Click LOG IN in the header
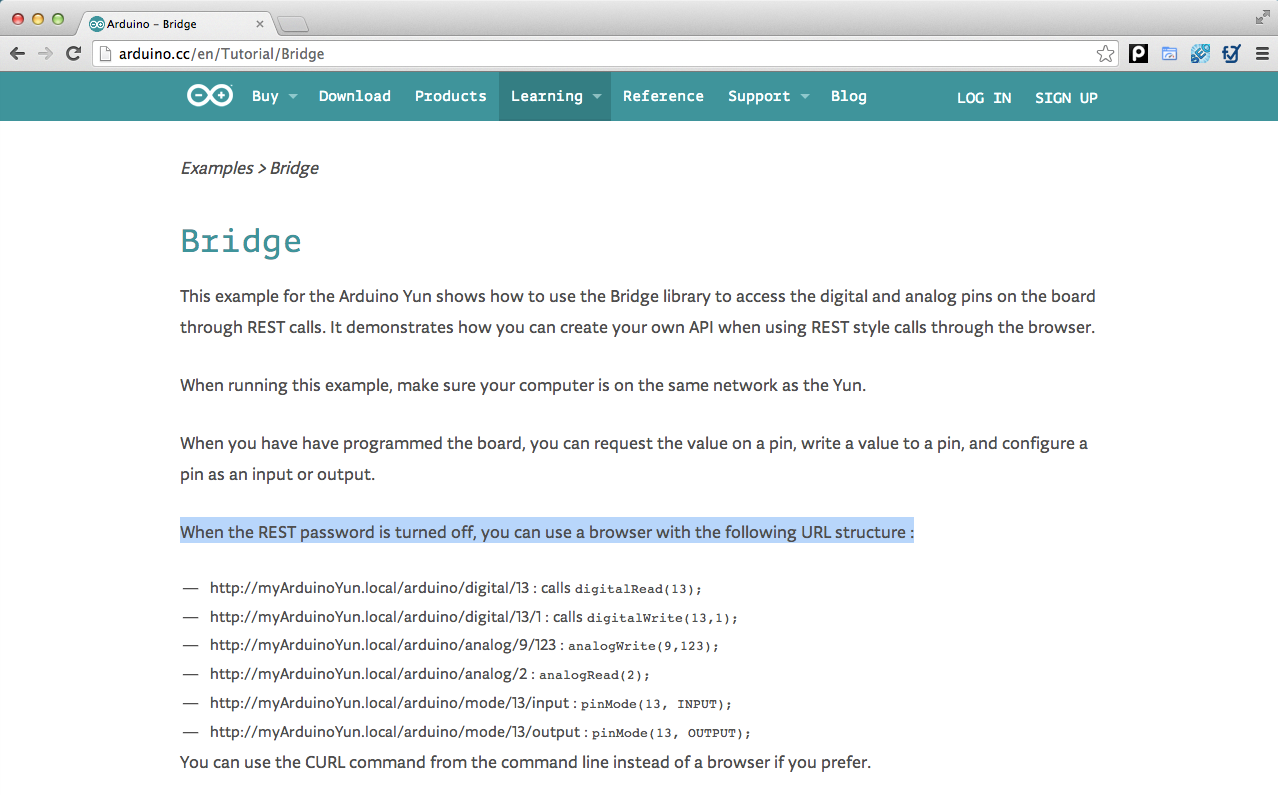 pyautogui.click(x=984, y=98)
